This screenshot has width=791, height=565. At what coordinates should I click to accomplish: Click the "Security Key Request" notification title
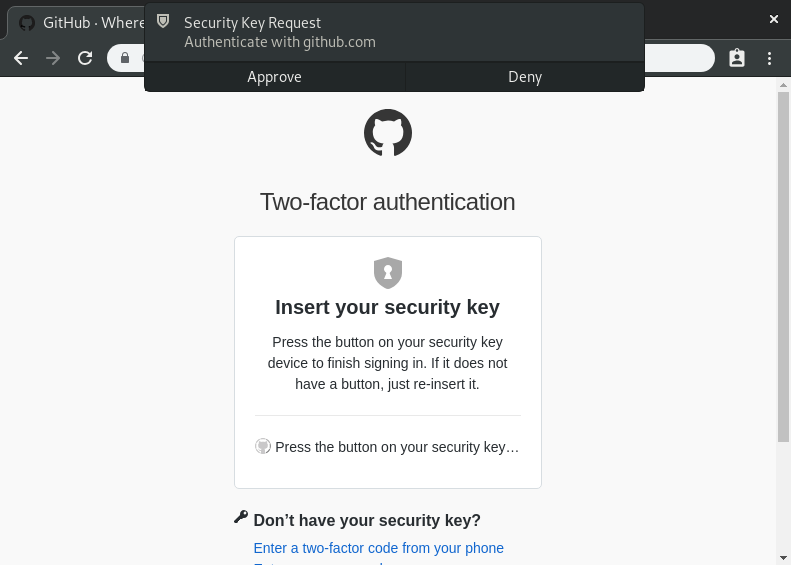tap(252, 23)
